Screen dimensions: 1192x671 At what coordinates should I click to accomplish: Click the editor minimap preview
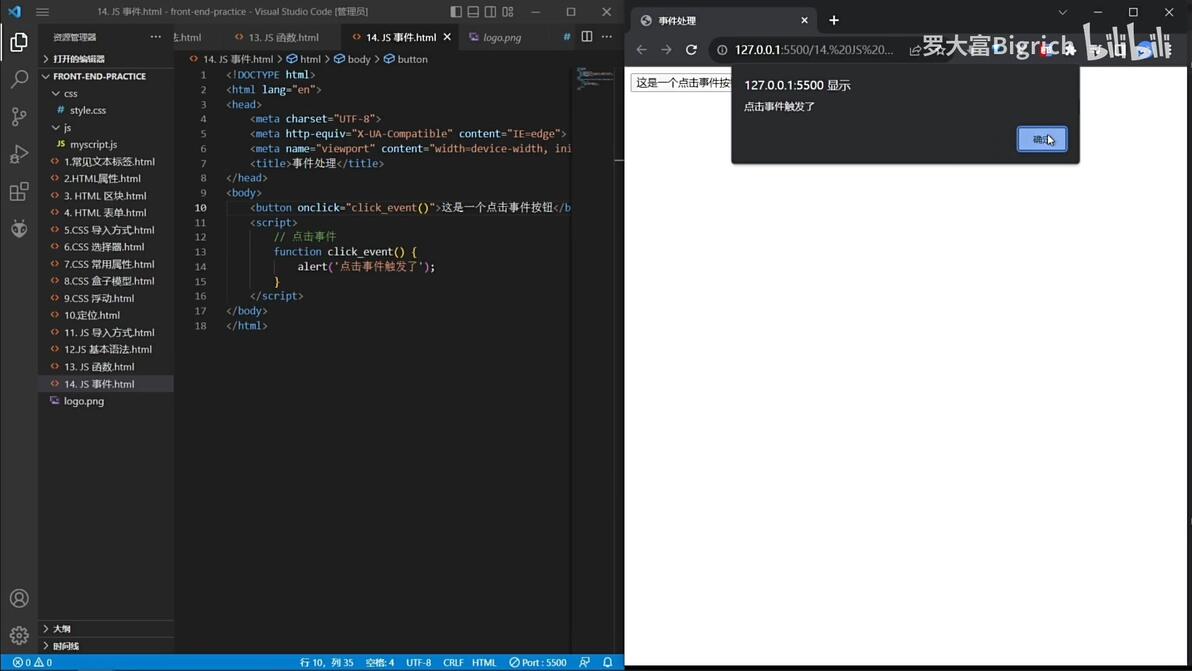(x=595, y=79)
